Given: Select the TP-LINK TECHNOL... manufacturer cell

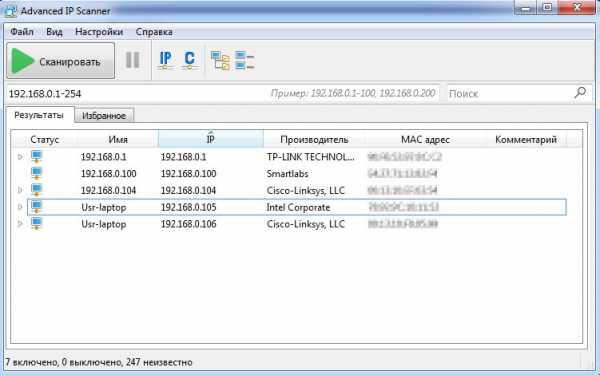Looking at the screenshot, I should [311, 157].
